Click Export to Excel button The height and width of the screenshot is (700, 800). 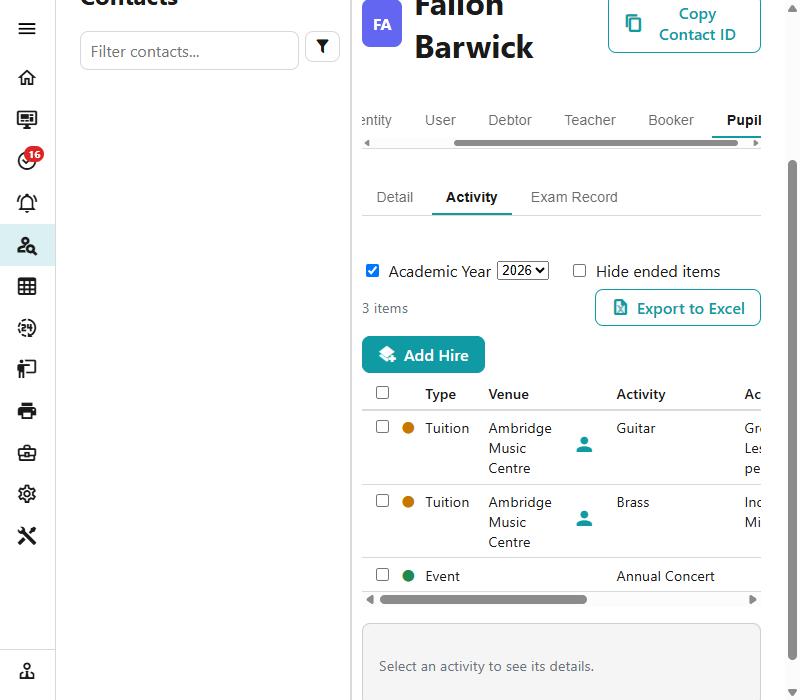point(678,308)
